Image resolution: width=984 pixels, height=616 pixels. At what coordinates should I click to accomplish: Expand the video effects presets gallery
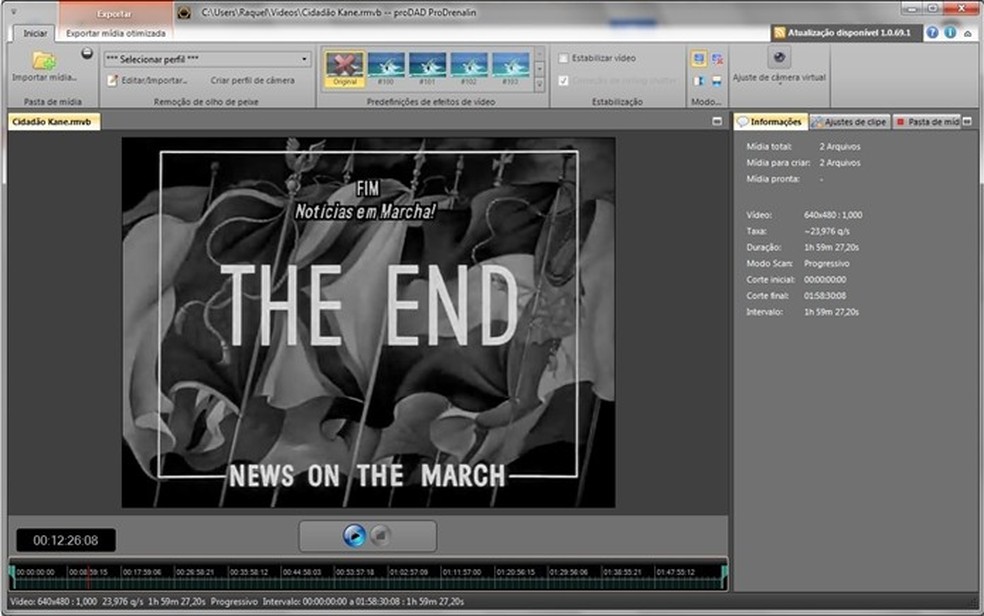pos(539,85)
